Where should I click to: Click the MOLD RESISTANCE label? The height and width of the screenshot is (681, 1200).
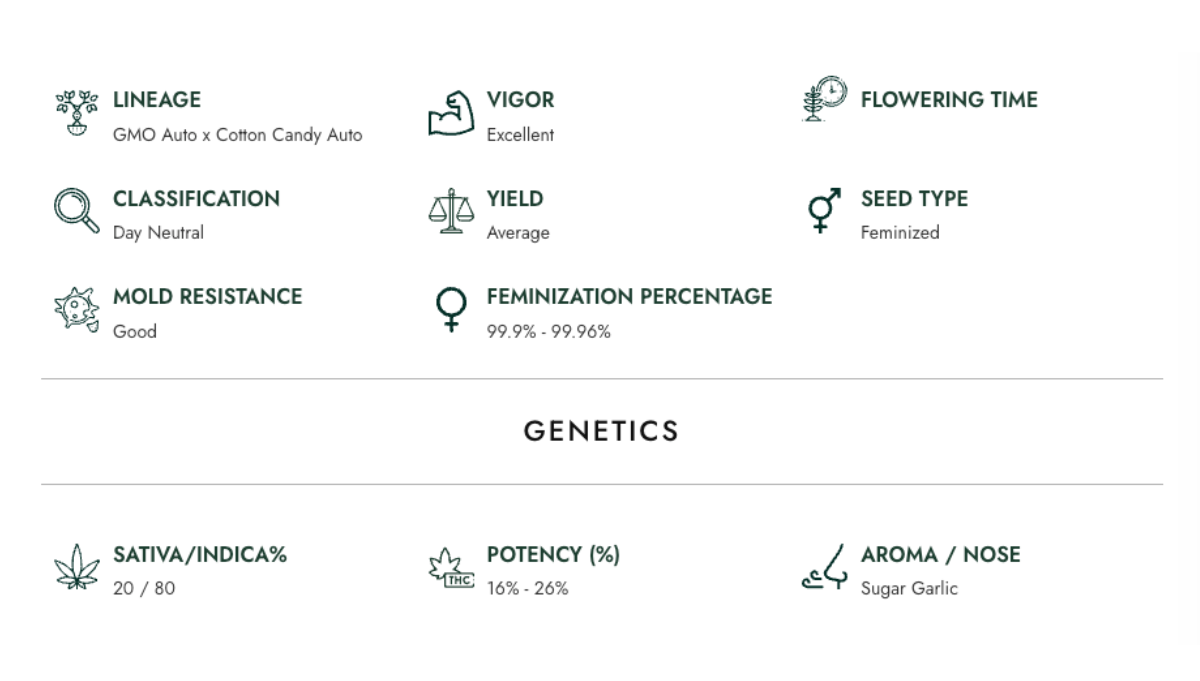(x=207, y=297)
